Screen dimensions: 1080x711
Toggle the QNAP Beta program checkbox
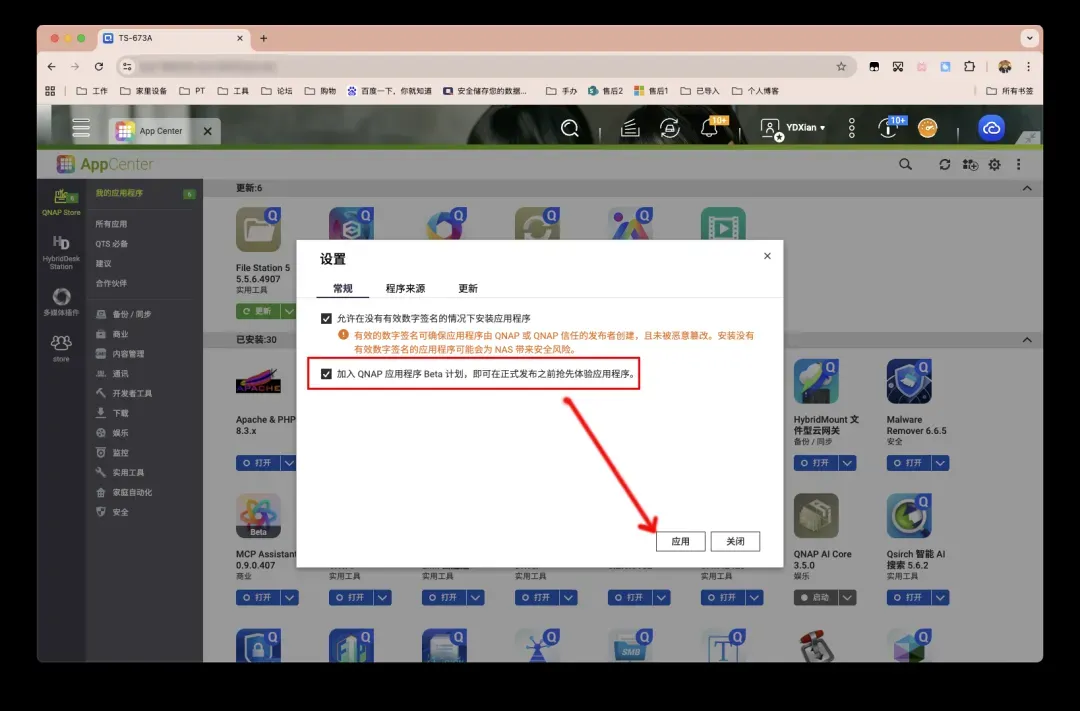click(x=326, y=374)
